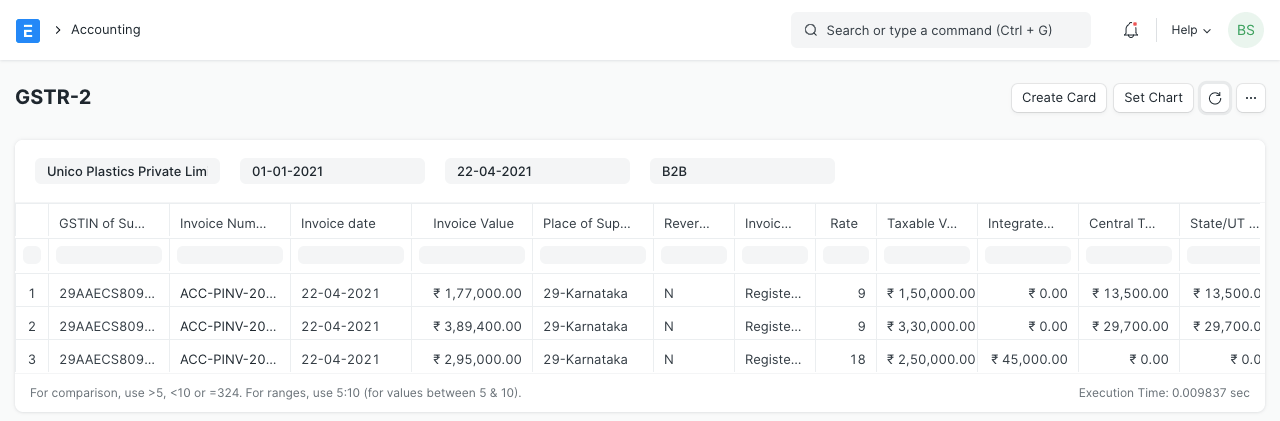Expand the Help dropdown menu

click(1191, 30)
